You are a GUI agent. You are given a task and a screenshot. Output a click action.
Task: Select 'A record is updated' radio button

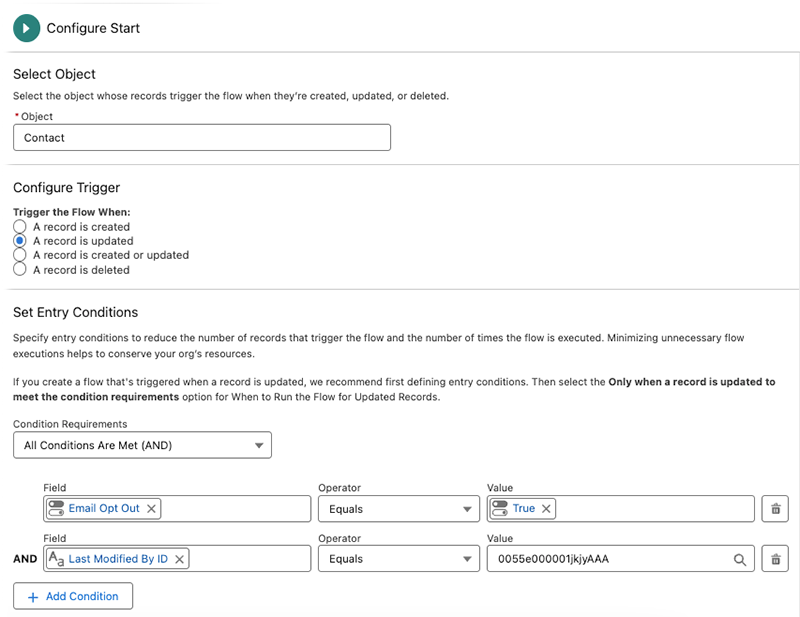pos(20,241)
